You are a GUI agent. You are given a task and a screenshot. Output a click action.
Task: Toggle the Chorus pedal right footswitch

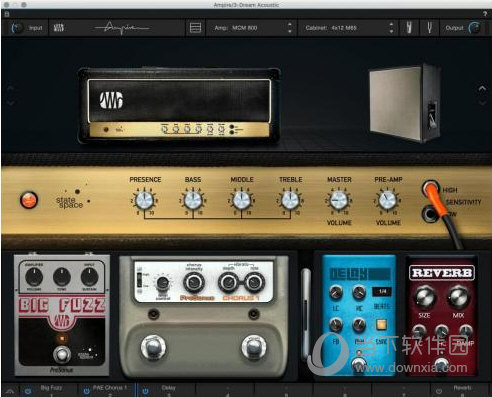(x=253, y=347)
